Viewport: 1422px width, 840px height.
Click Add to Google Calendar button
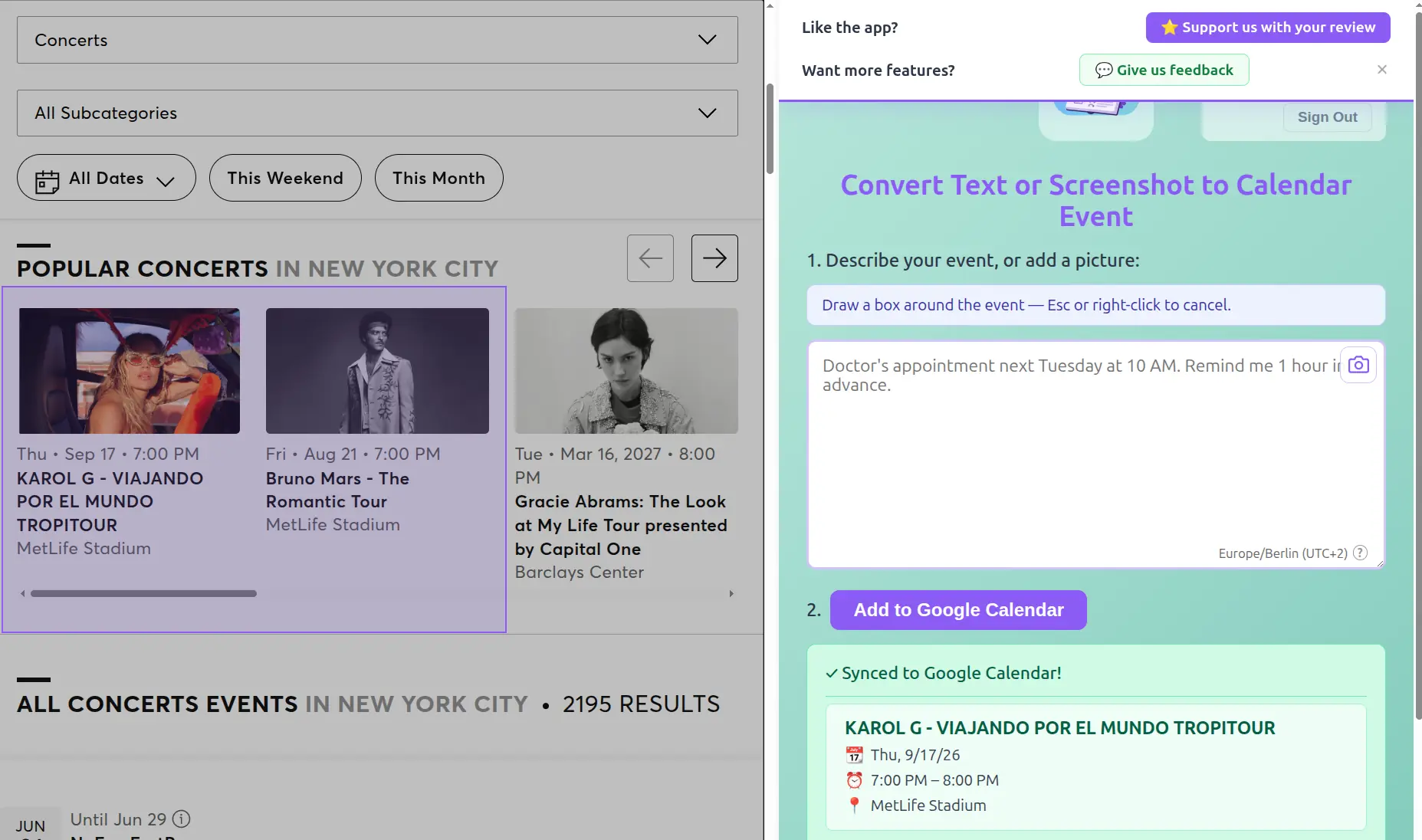[958, 610]
